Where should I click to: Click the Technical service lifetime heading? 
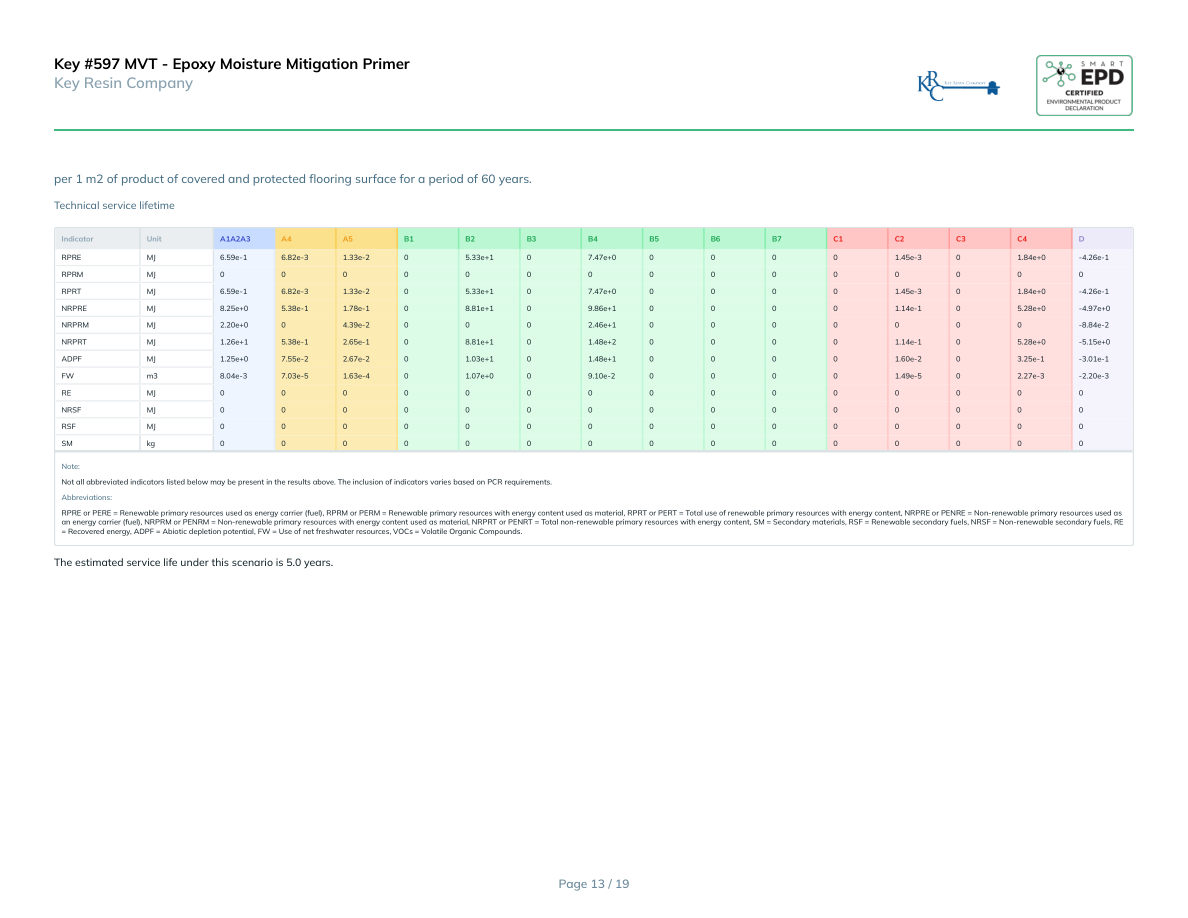(x=114, y=205)
